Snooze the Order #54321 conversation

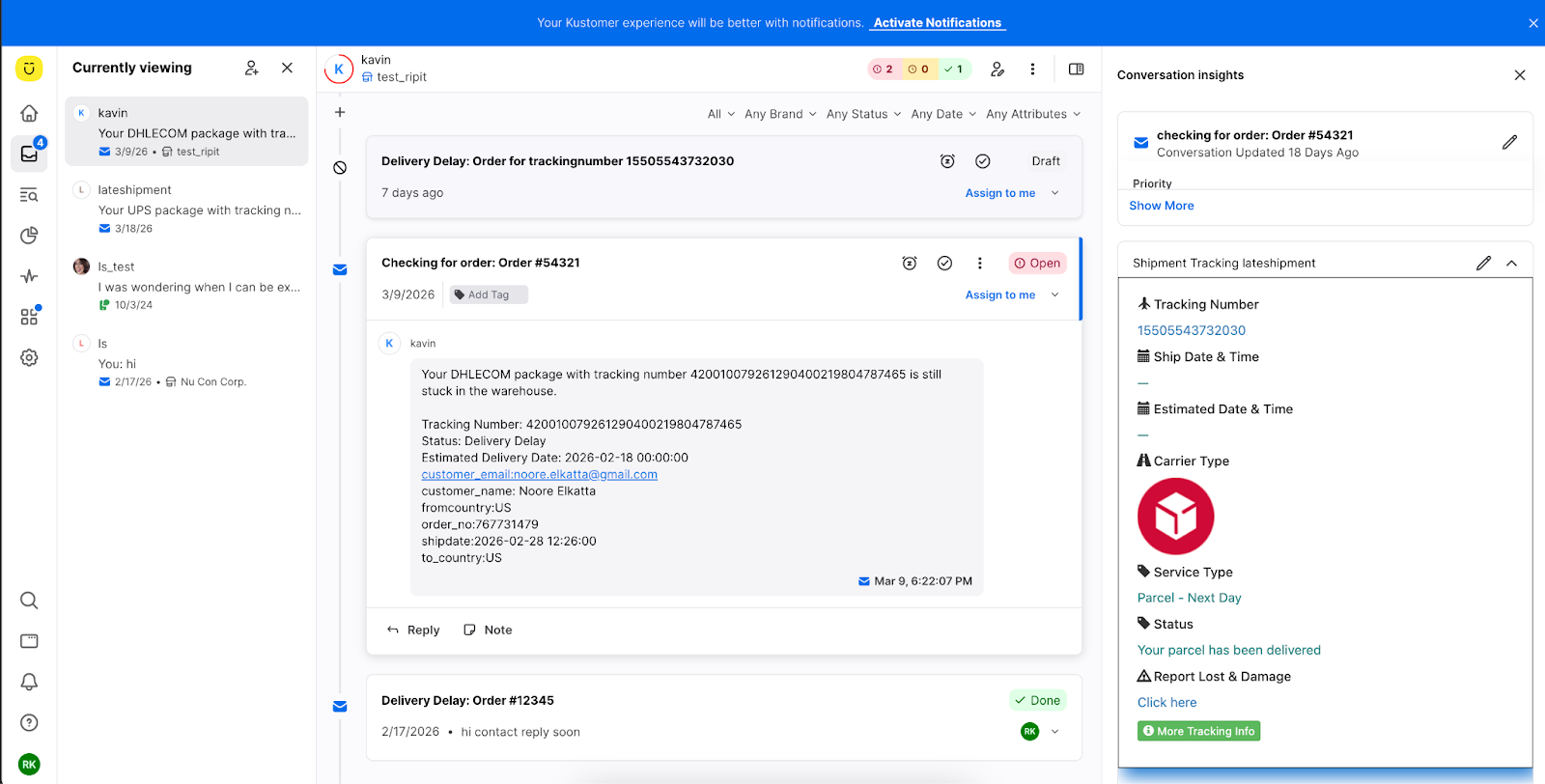(x=909, y=263)
